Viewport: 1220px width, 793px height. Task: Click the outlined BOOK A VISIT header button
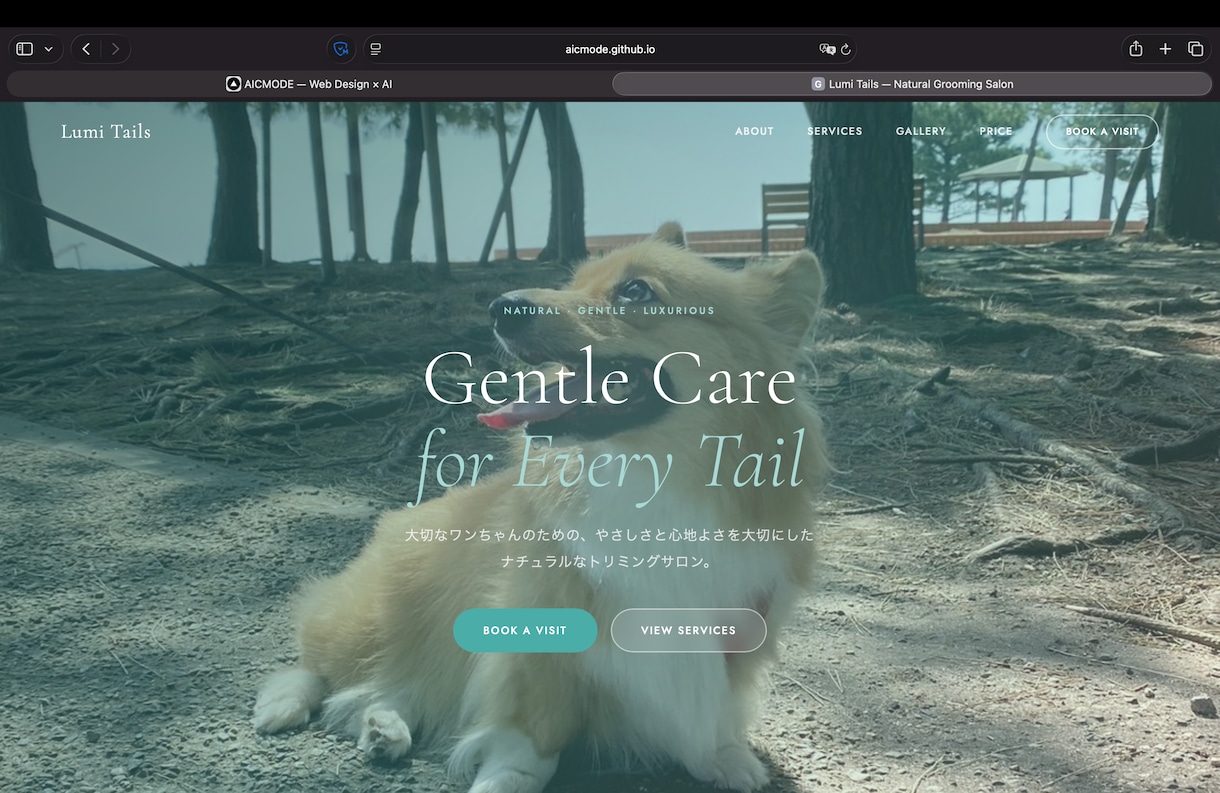pos(1102,131)
